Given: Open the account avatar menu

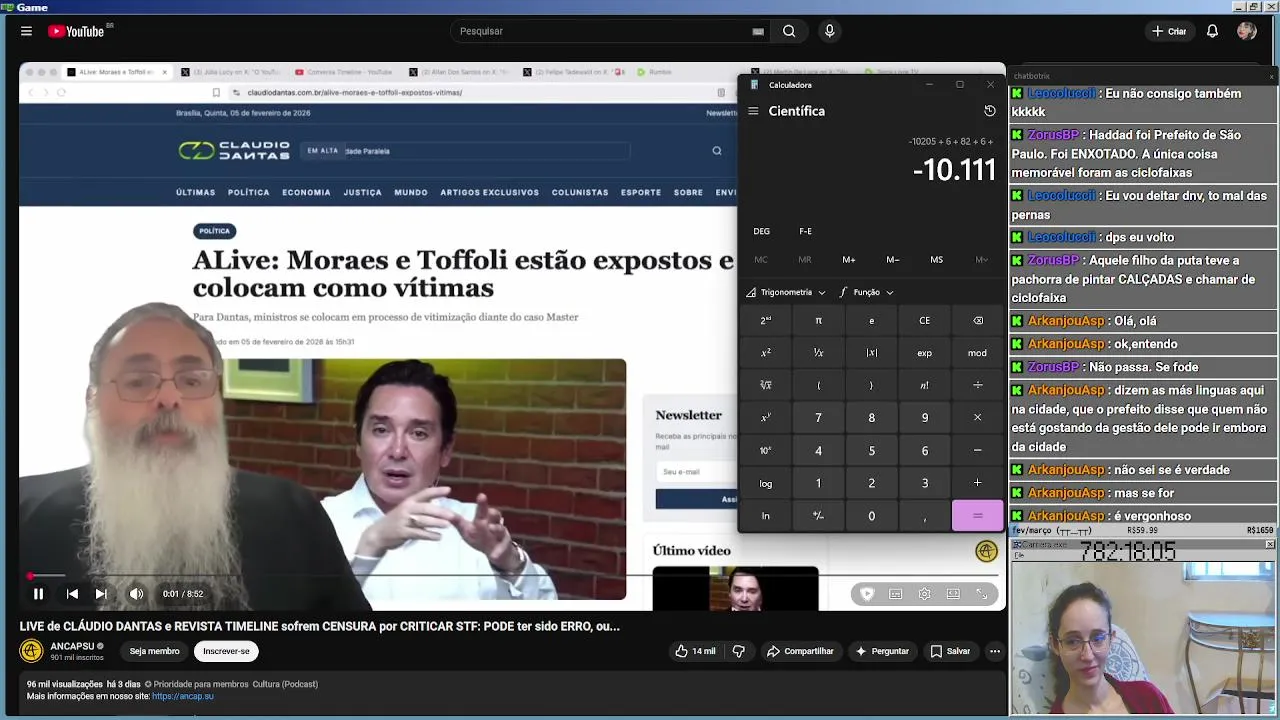Looking at the screenshot, I should pos(1246,31).
